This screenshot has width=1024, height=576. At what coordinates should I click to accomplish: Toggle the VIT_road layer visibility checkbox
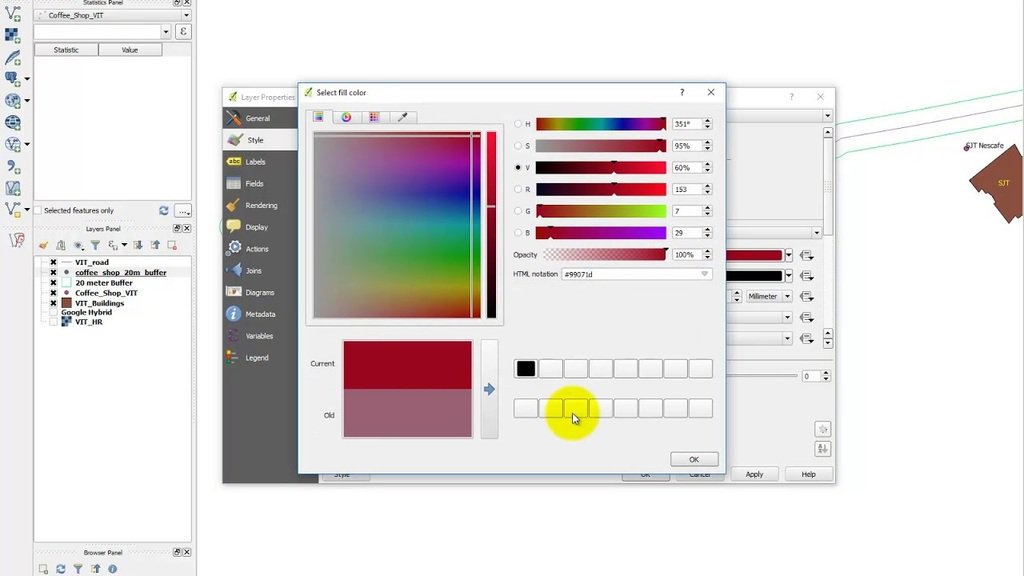[54, 262]
